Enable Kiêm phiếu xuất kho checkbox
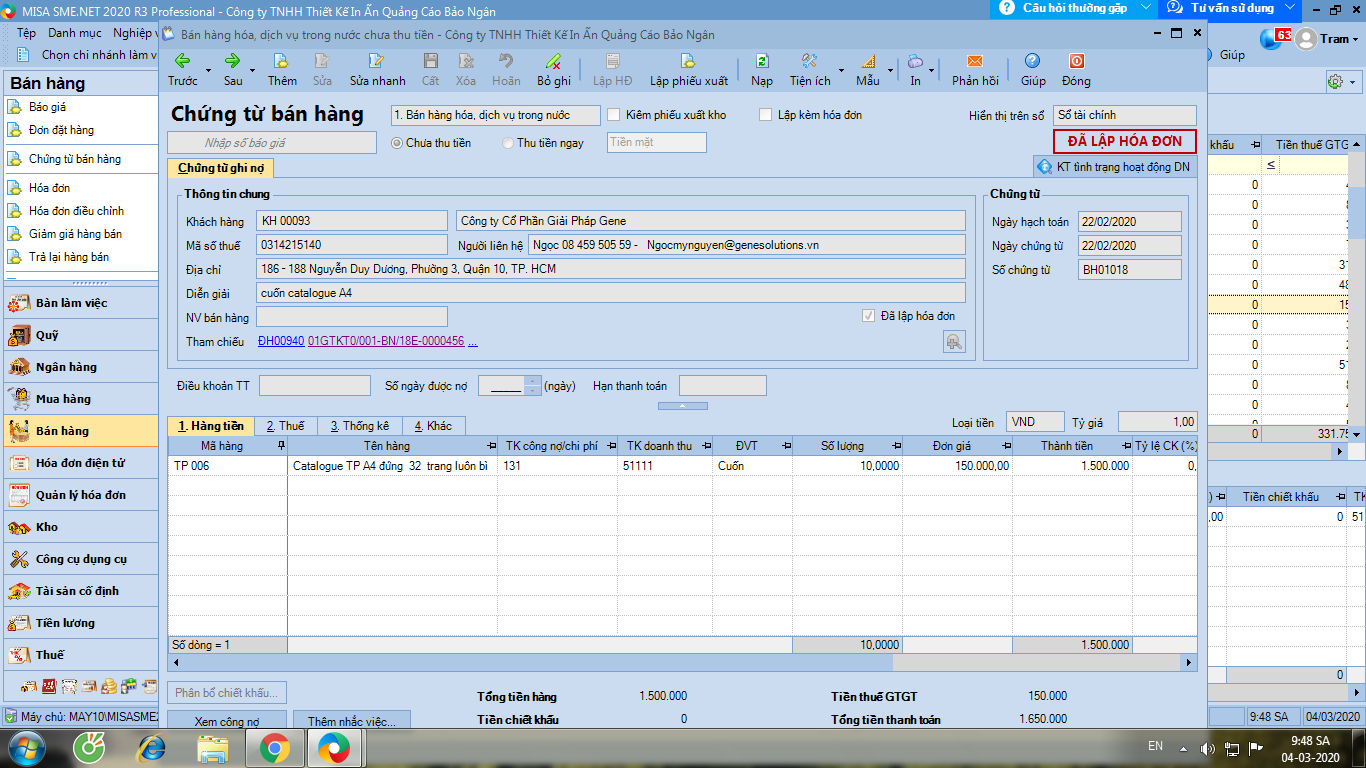This screenshot has height=768, width=1366. pyautogui.click(x=615, y=115)
